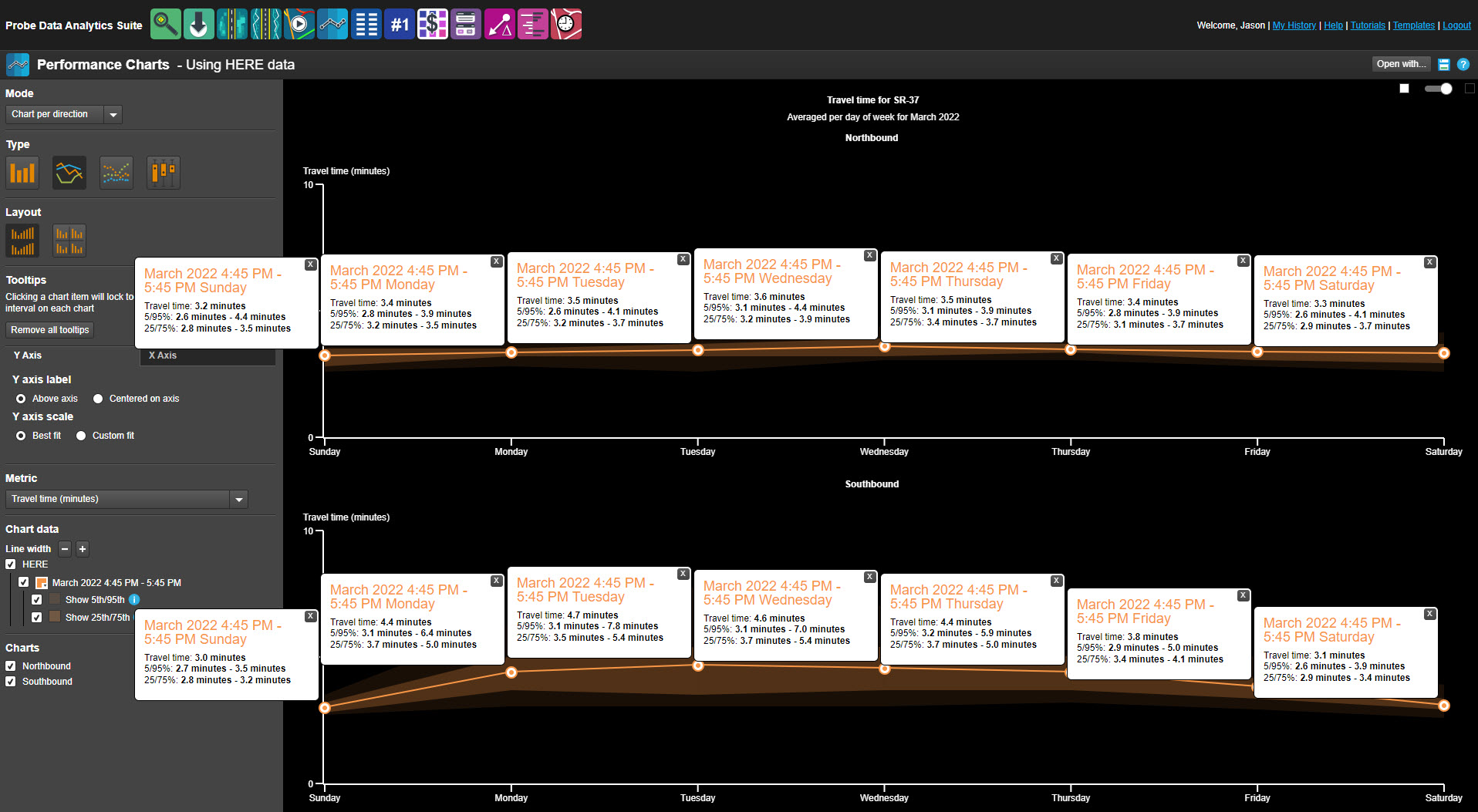1478x812 pixels.
Task: Click orange color swatch for March 2022 series
Action: (42, 583)
